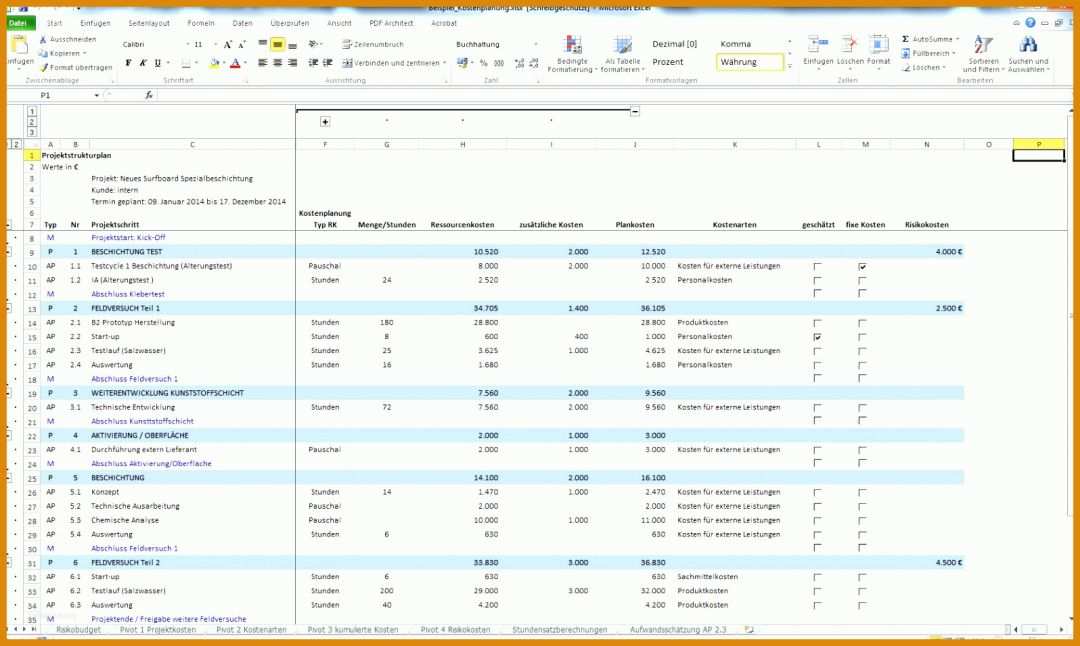Open the font size dropdown
The width and height of the screenshot is (1080, 646).
click(x=215, y=44)
